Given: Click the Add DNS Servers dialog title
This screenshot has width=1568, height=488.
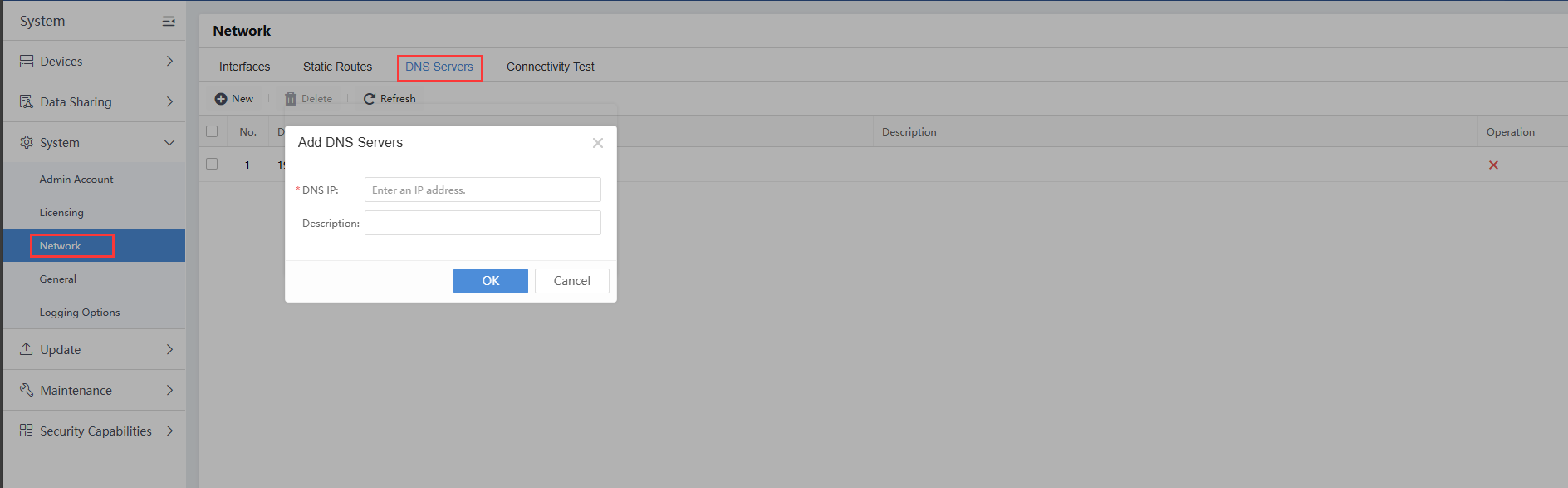Looking at the screenshot, I should click(x=350, y=142).
